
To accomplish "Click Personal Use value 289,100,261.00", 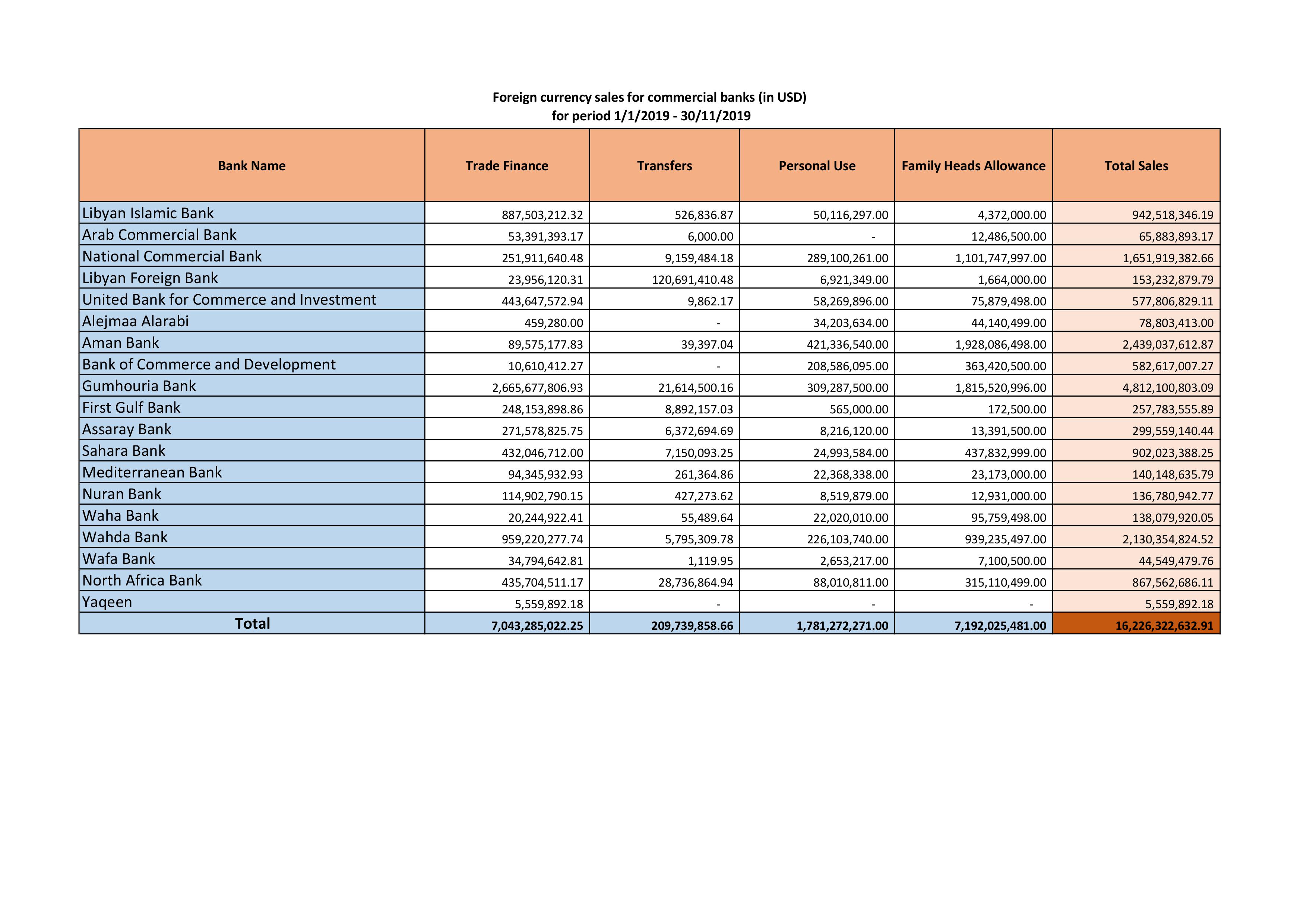I will [848, 258].
